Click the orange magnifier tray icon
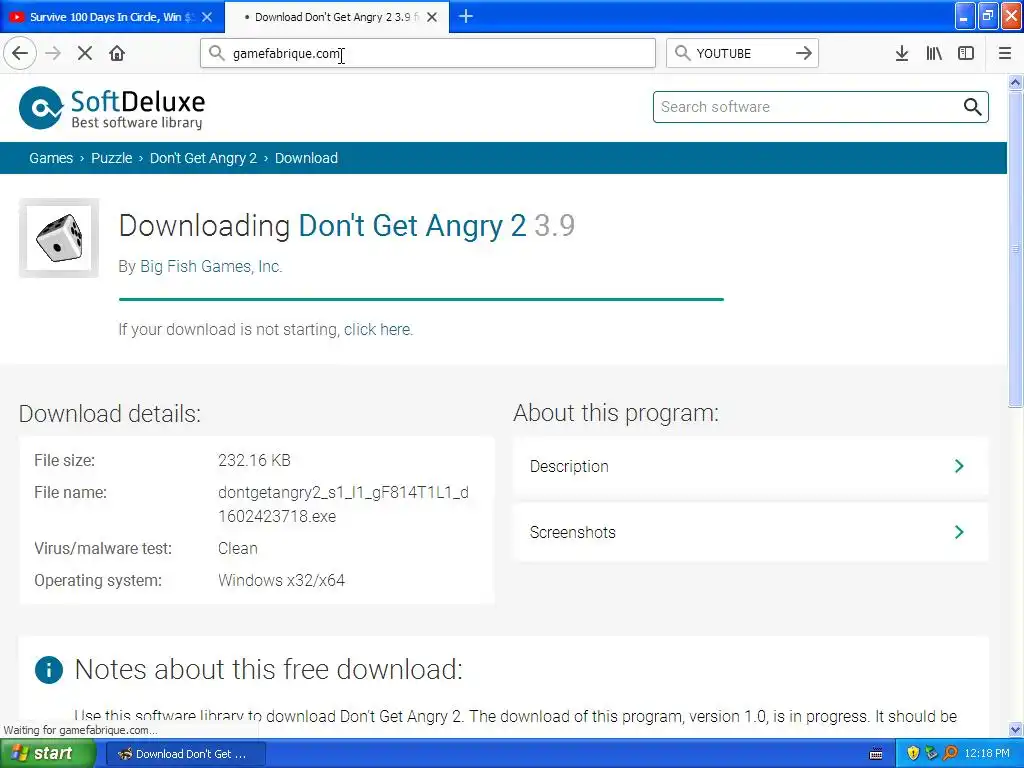 click(950, 754)
